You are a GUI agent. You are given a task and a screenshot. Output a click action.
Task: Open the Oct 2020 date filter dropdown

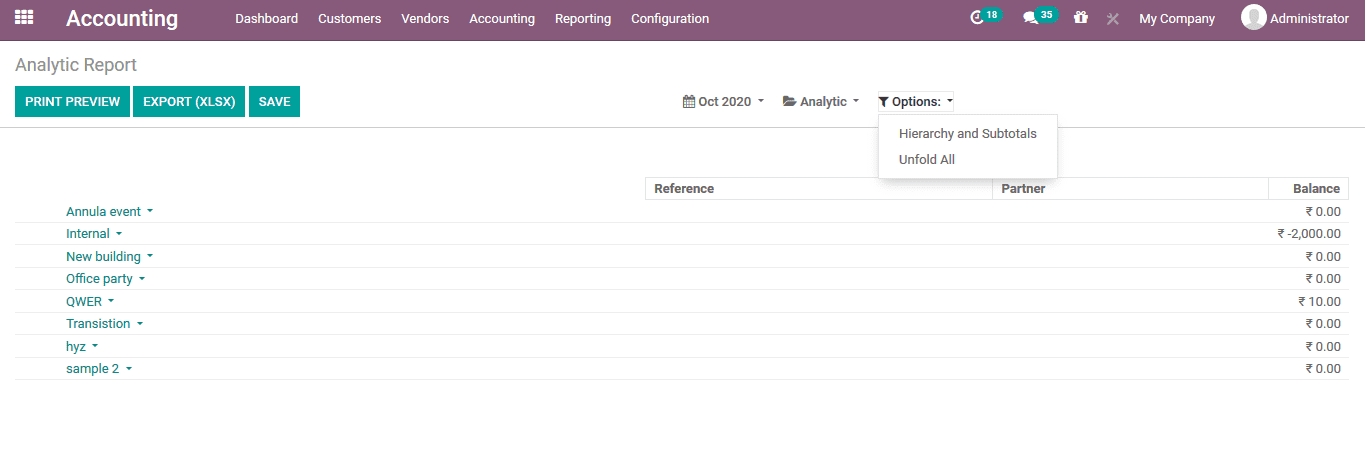[x=723, y=102]
